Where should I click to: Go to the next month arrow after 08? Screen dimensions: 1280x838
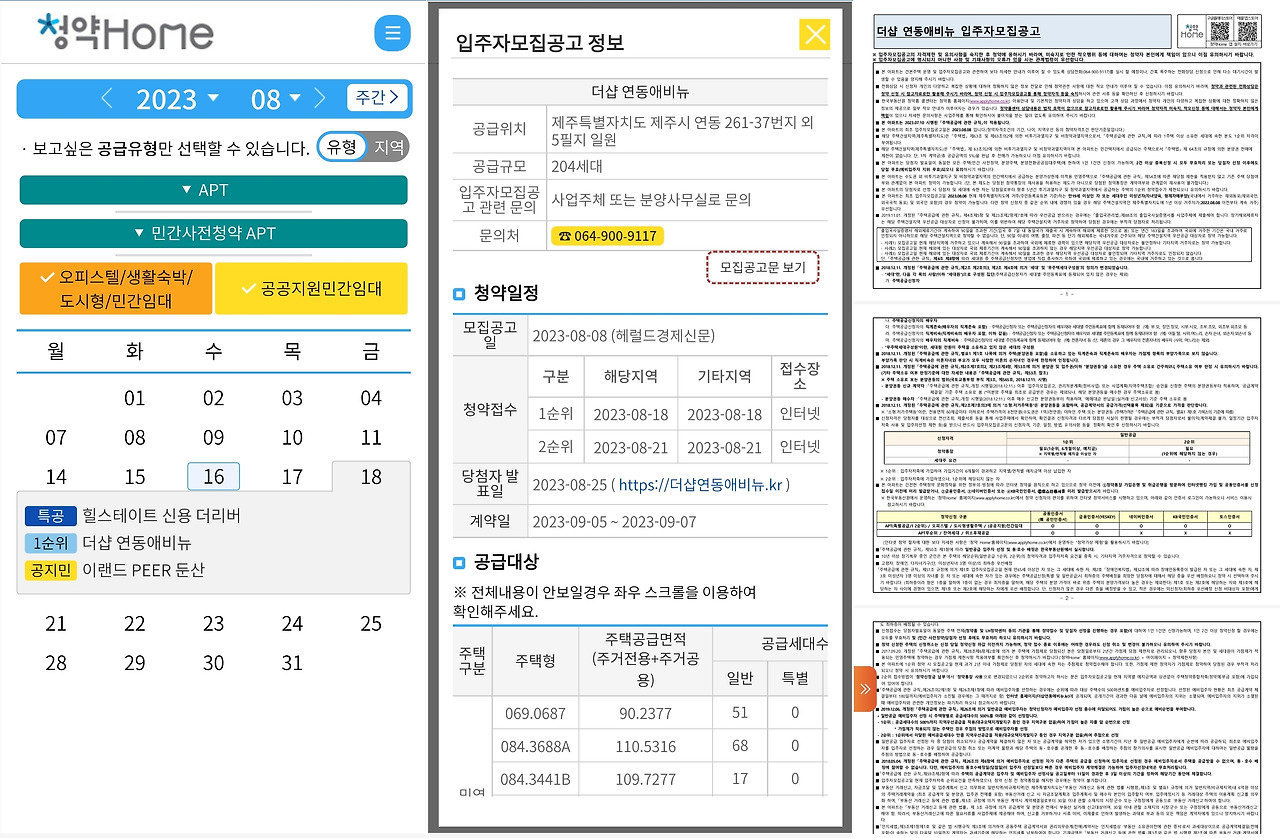(x=320, y=99)
